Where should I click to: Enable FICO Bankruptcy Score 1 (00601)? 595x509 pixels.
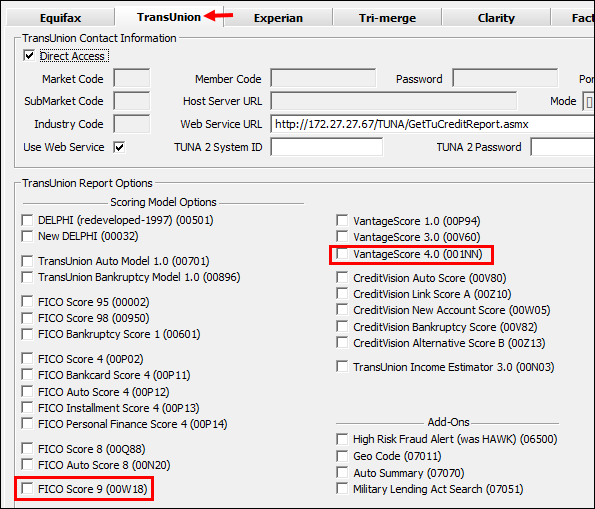[x=27, y=334]
